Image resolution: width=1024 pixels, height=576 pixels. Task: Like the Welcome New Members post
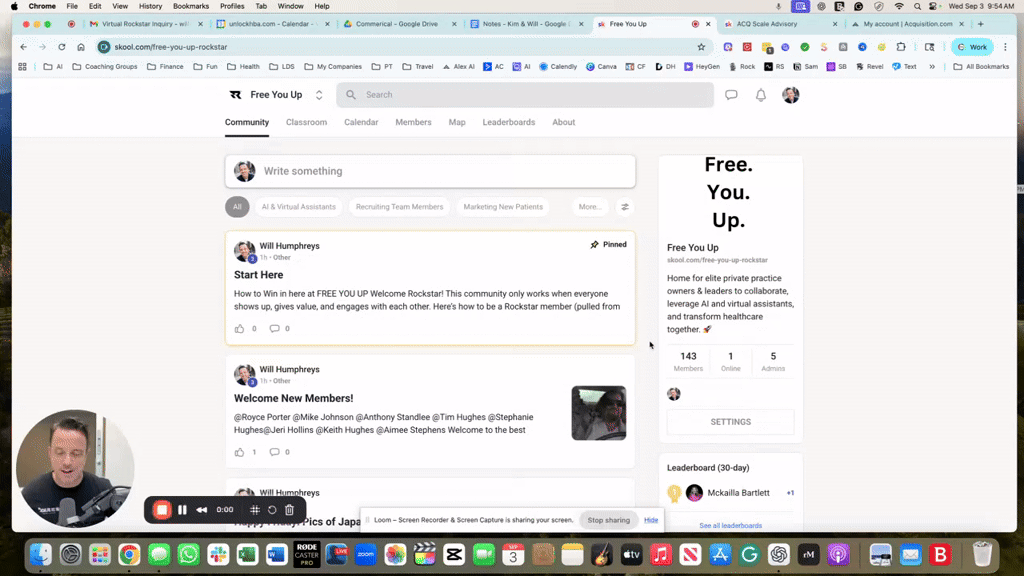point(239,452)
